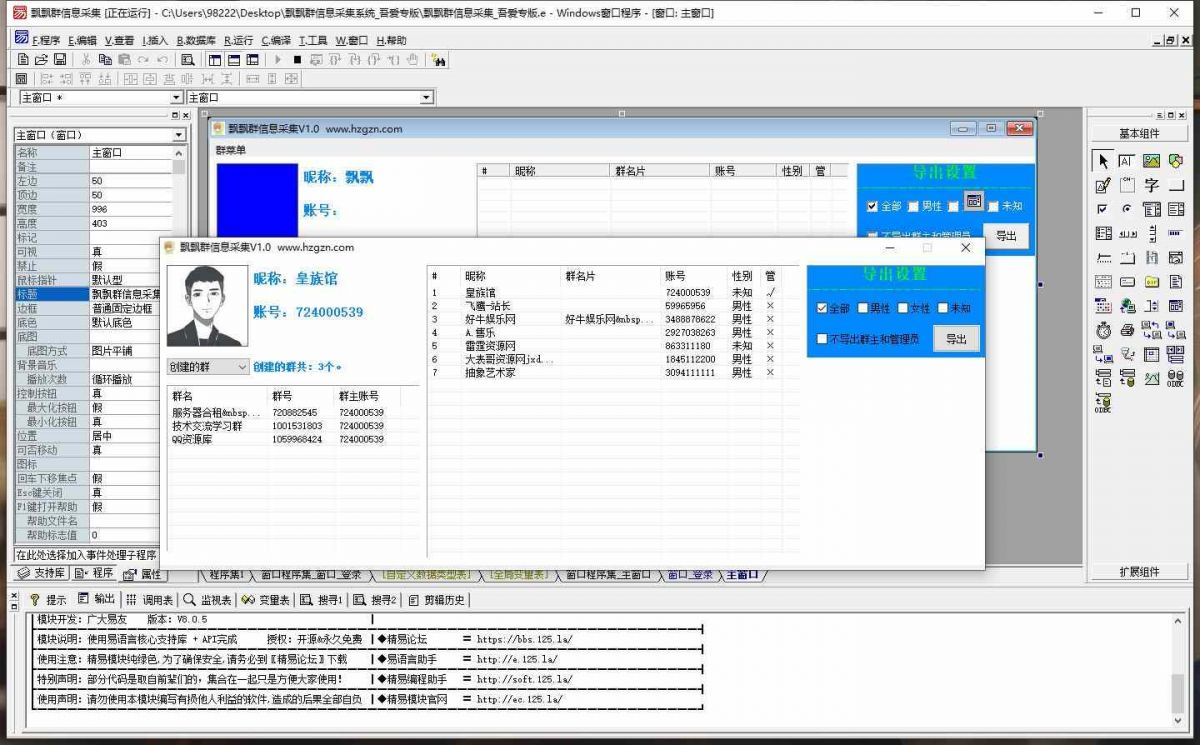
Task: Select the Timer component in the component box
Action: [1103, 330]
